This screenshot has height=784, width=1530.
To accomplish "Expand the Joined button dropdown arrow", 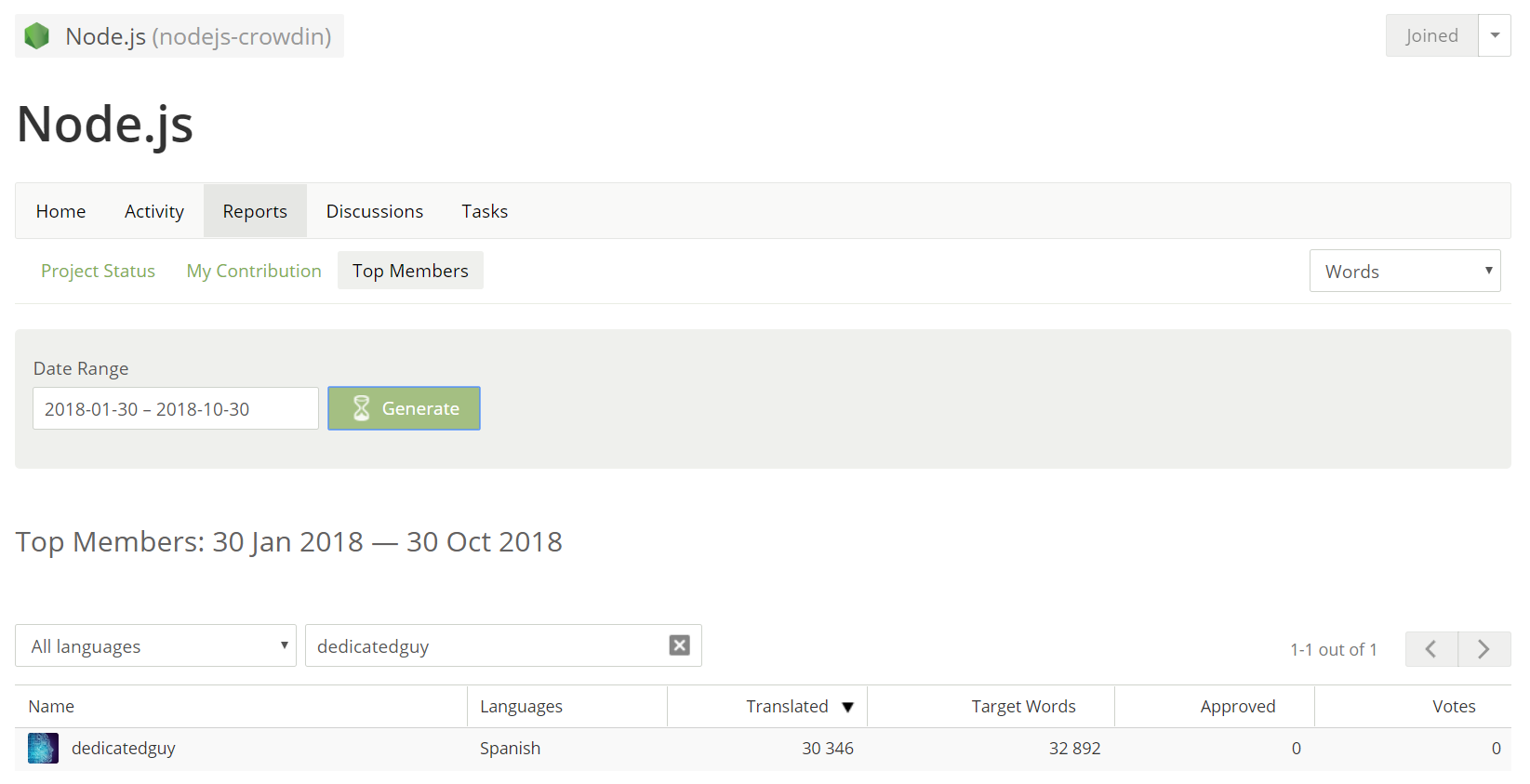I will pos(1495,35).
